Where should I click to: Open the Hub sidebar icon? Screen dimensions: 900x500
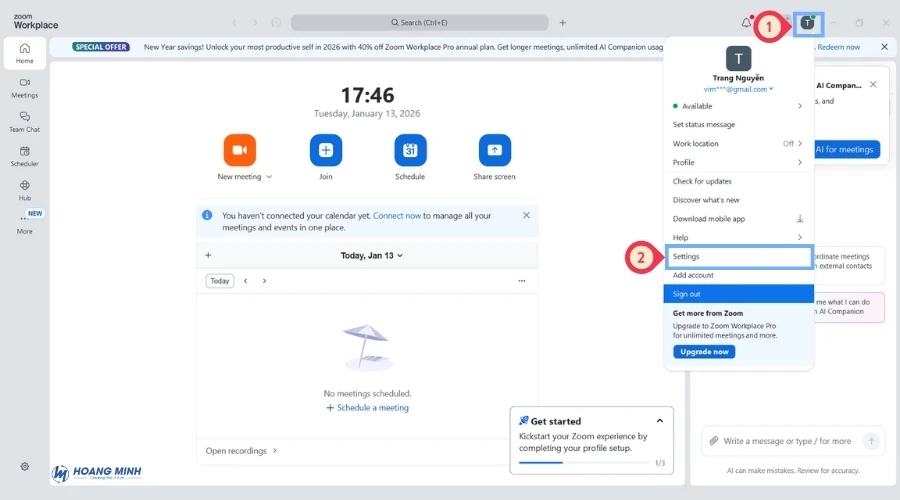(x=24, y=189)
